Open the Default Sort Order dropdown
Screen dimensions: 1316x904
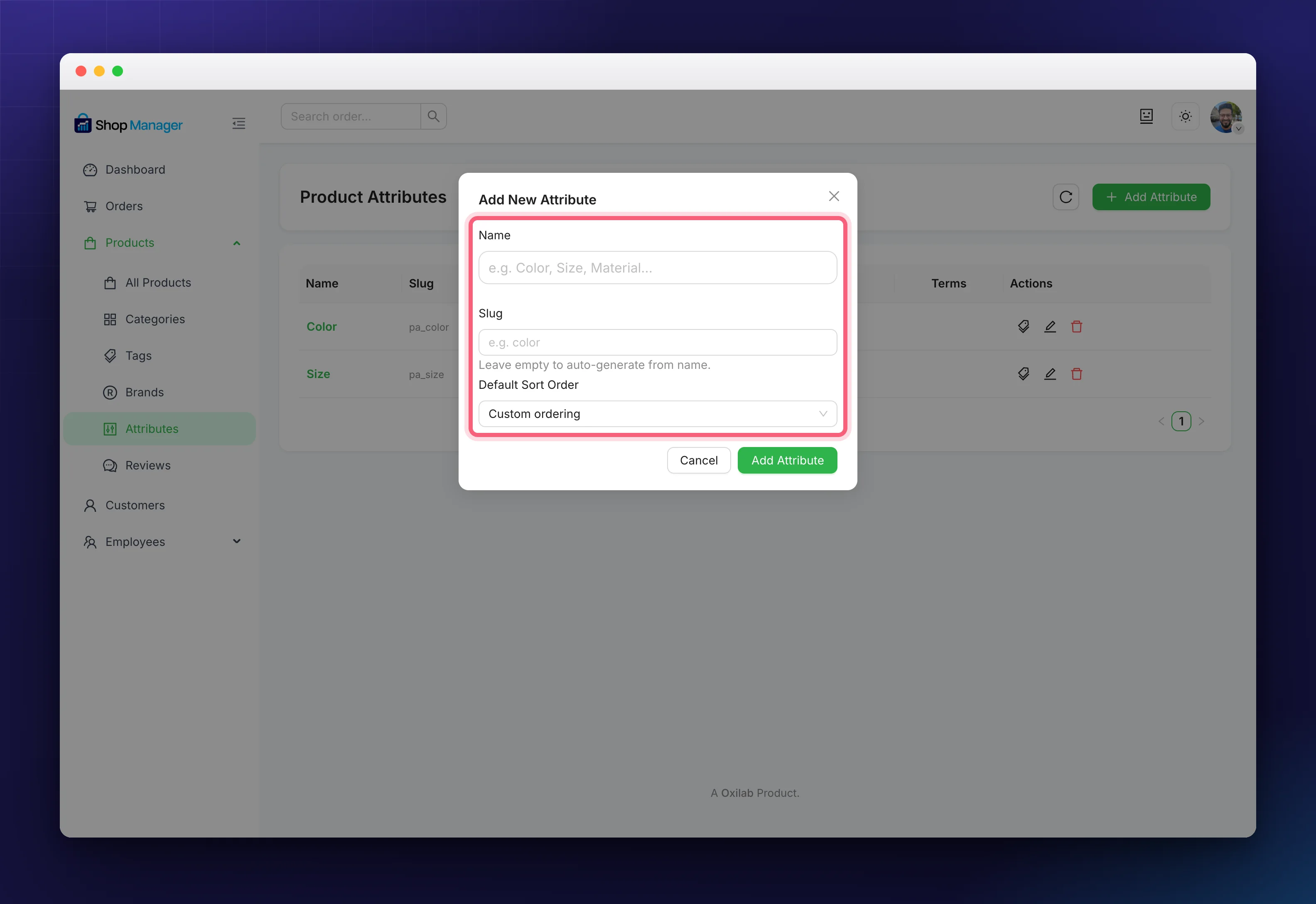[x=658, y=413]
